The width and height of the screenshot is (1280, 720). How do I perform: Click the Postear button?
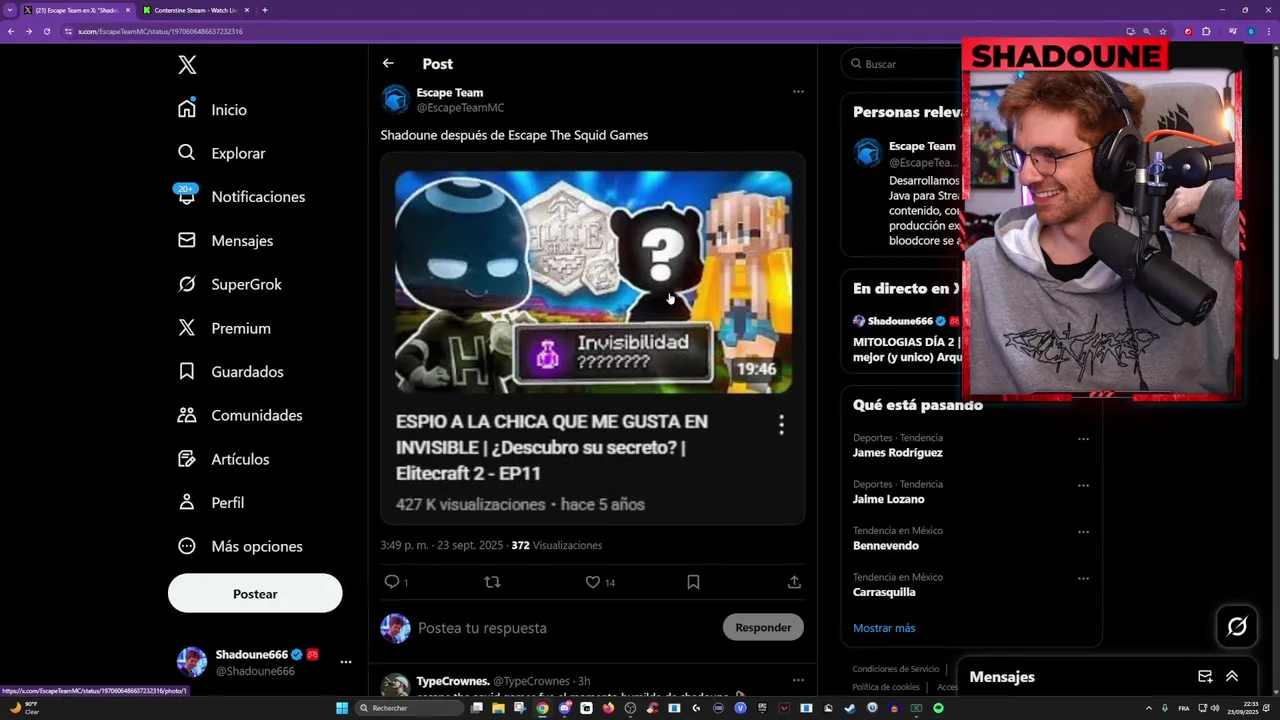pos(255,593)
